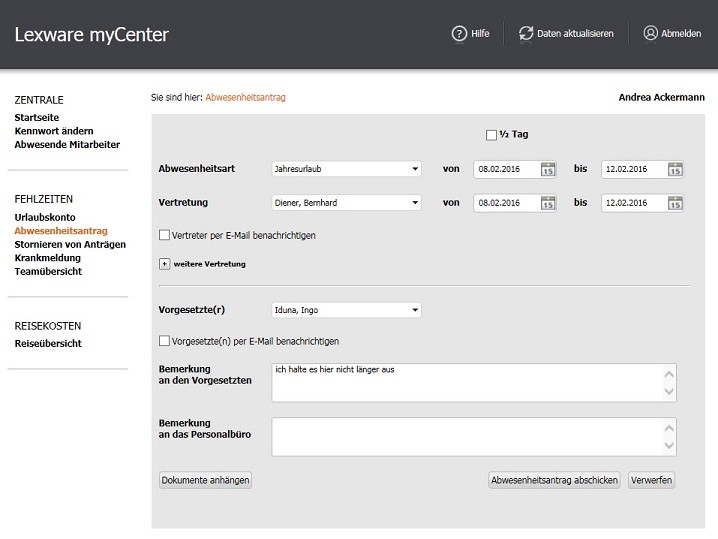Screen dimensions: 718x539
Task: Click the Daten aktualisieren link text
Action: click(575, 33)
